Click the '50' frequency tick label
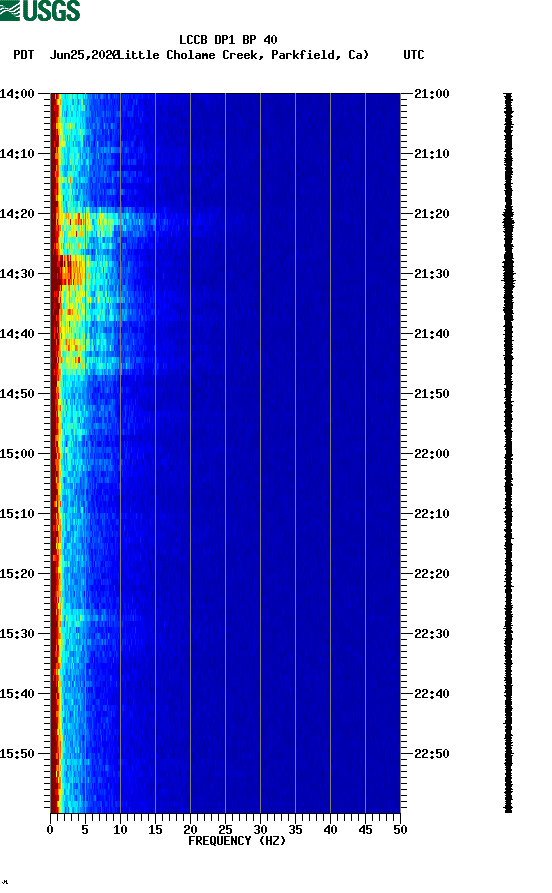 pyautogui.click(x=400, y=829)
